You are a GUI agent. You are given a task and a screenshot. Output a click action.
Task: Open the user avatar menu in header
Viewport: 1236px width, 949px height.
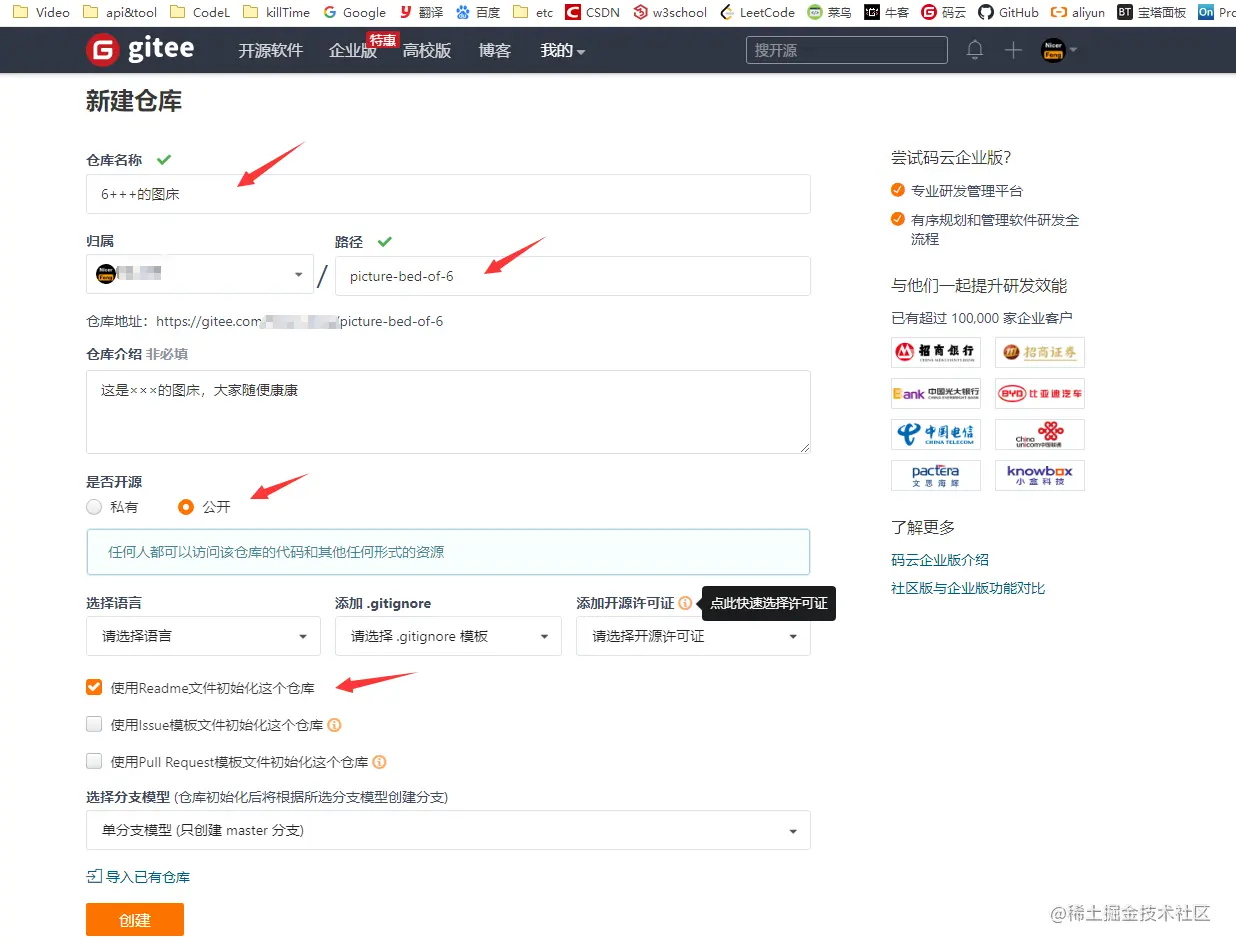(x=1058, y=50)
